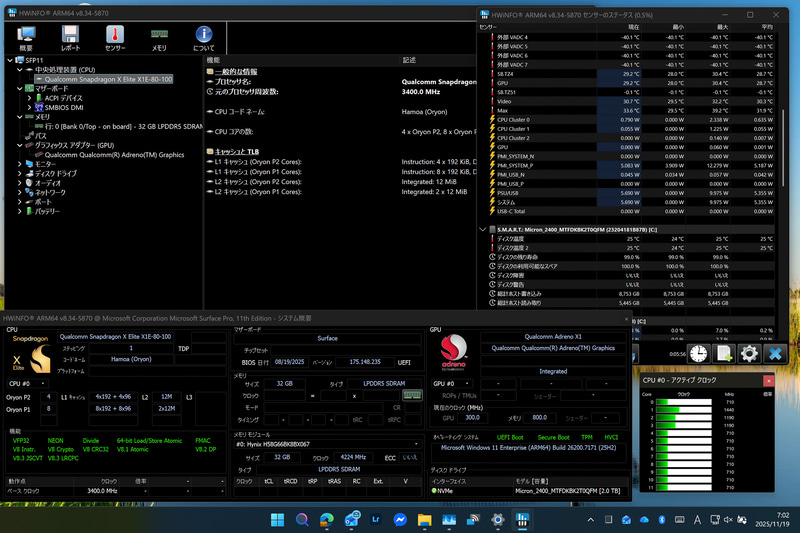Expand ACPI デバイス tree node
This screenshot has width=800, height=533.
[x=29, y=98]
